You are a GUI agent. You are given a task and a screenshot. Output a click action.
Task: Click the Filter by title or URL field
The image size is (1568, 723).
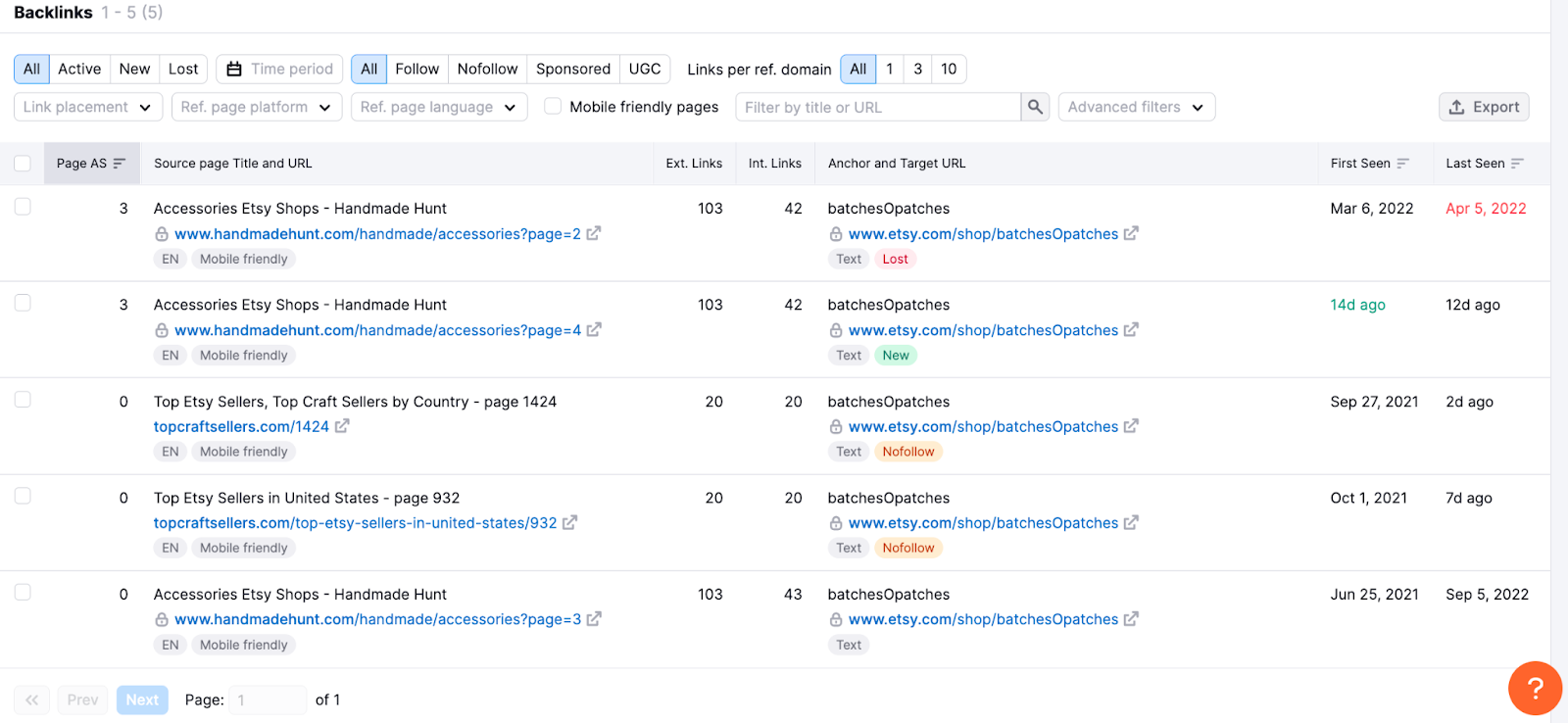[x=877, y=107]
